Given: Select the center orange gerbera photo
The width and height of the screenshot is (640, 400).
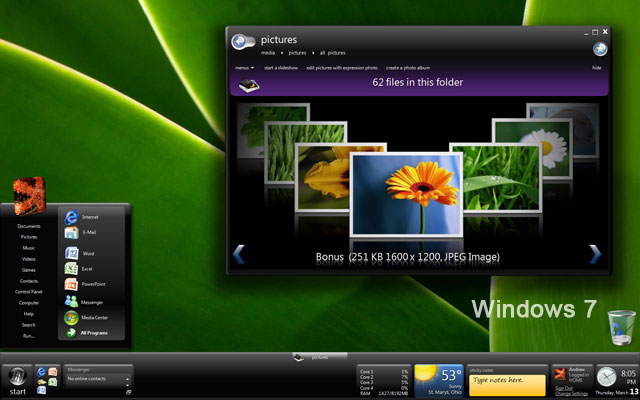Looking at the screenshot, I should 406,195.
